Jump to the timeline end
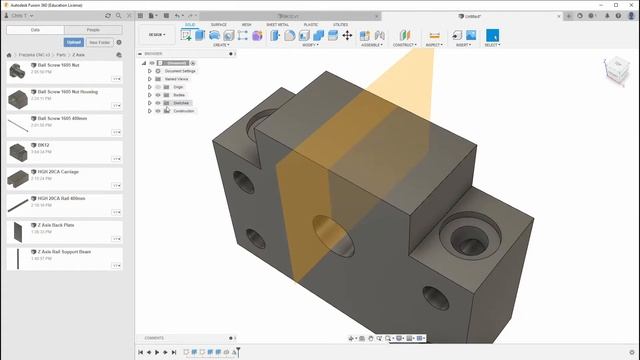The height and width of the screenshot is (360, 640). pyautogui.click(x=174, y=352)
